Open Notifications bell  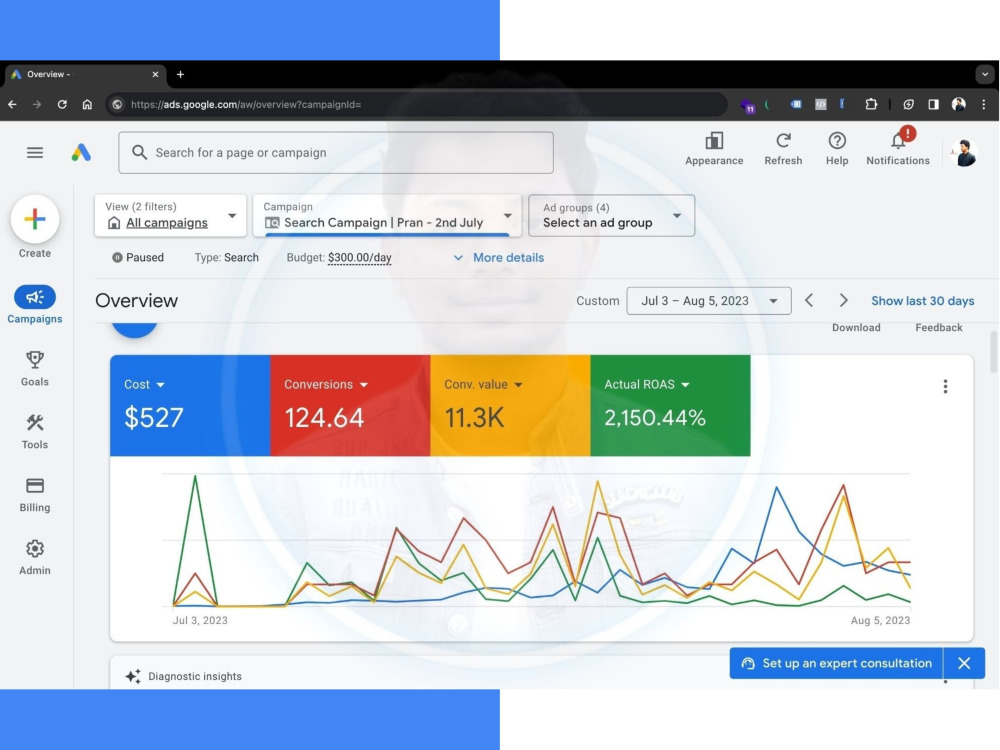(898, 147)
